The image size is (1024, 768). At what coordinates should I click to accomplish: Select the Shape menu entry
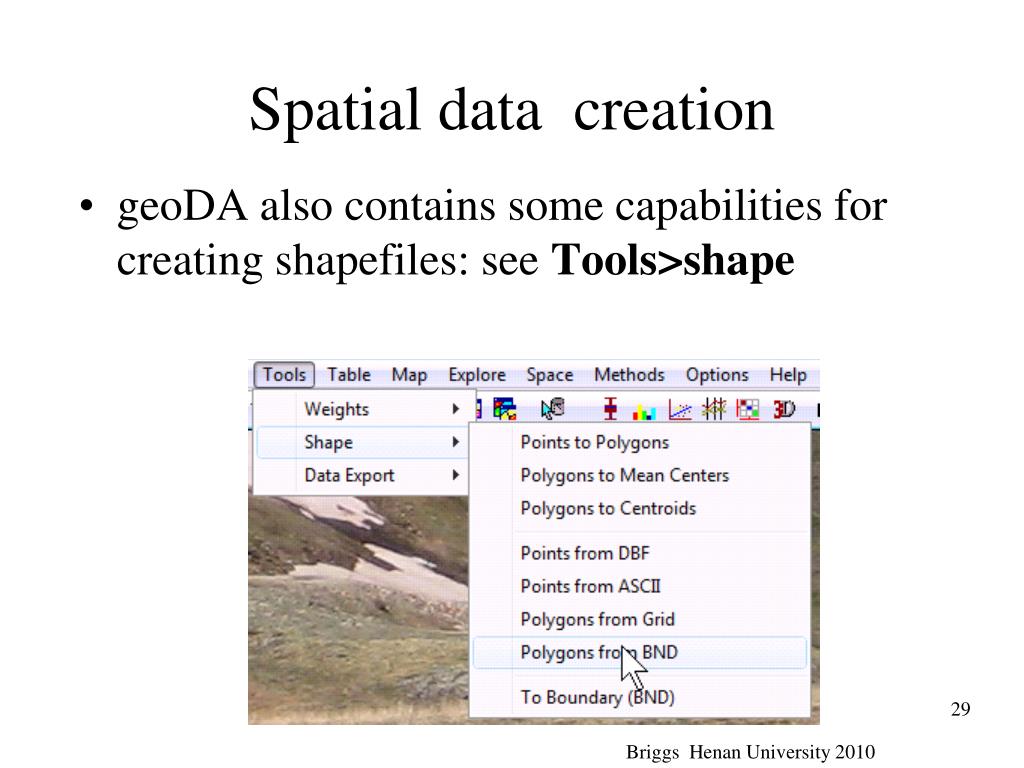coord(360,442)
